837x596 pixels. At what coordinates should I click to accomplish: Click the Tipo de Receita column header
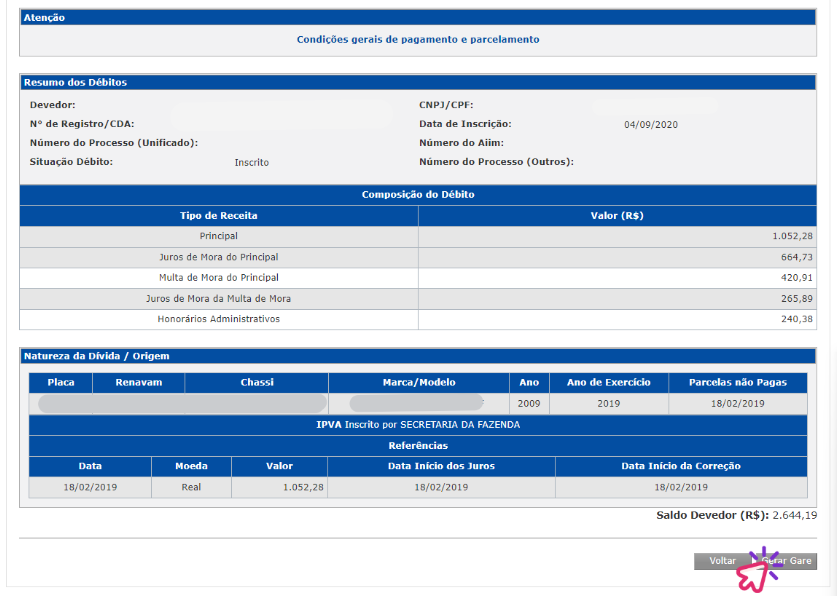(219, 216)
